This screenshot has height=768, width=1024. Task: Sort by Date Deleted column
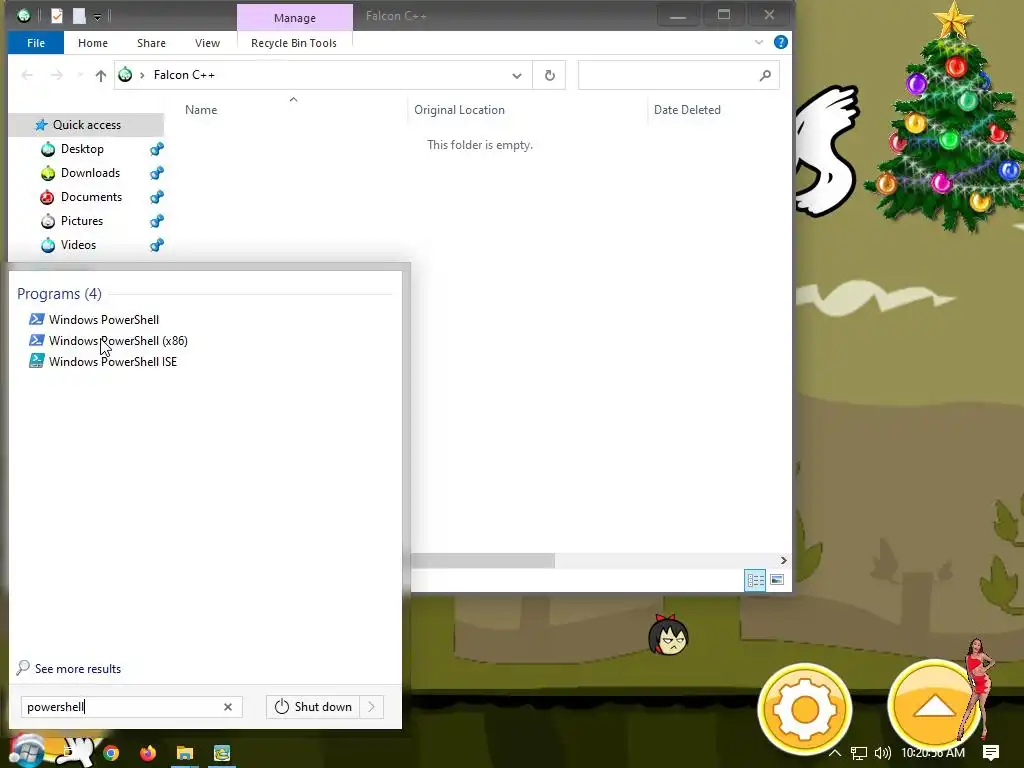pos(687,110)
